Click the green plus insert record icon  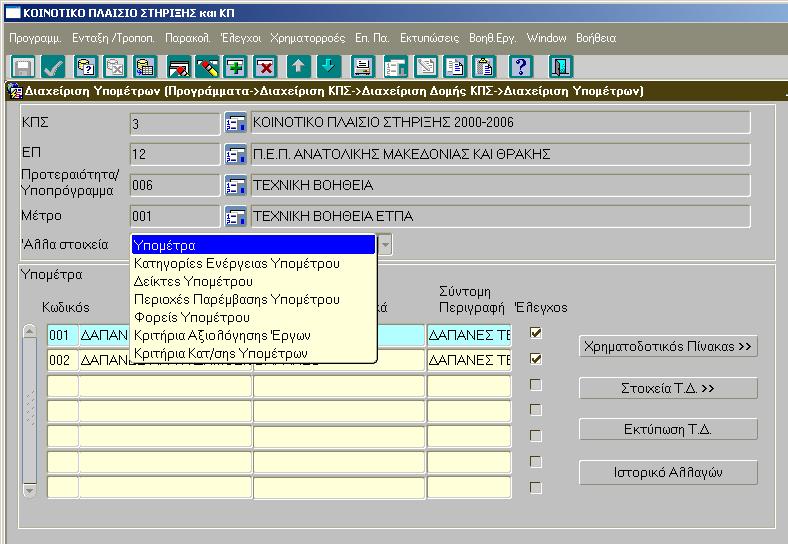click(x=236, y=66)
